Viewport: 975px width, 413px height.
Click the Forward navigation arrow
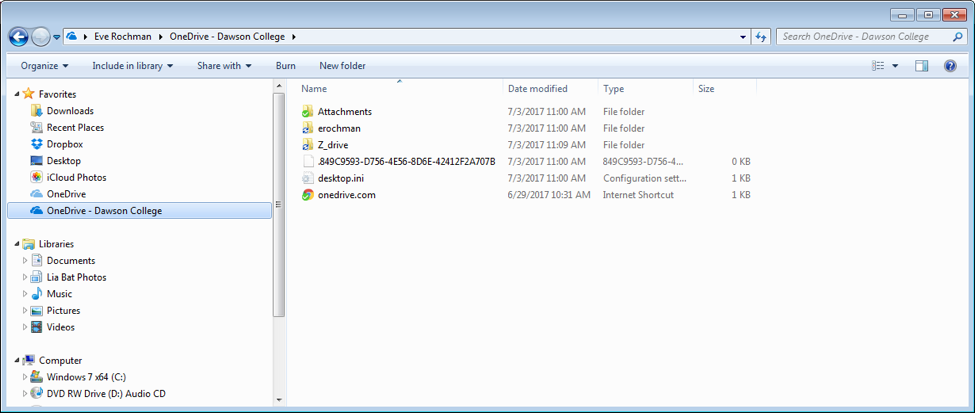pyautogui.click(x=40, y=37)
